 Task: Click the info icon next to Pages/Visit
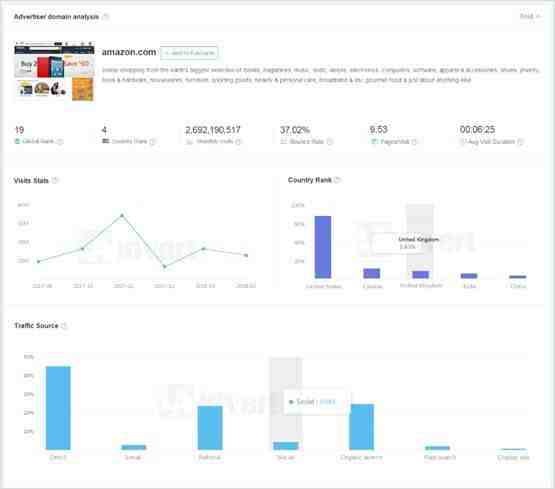point(414,142)
